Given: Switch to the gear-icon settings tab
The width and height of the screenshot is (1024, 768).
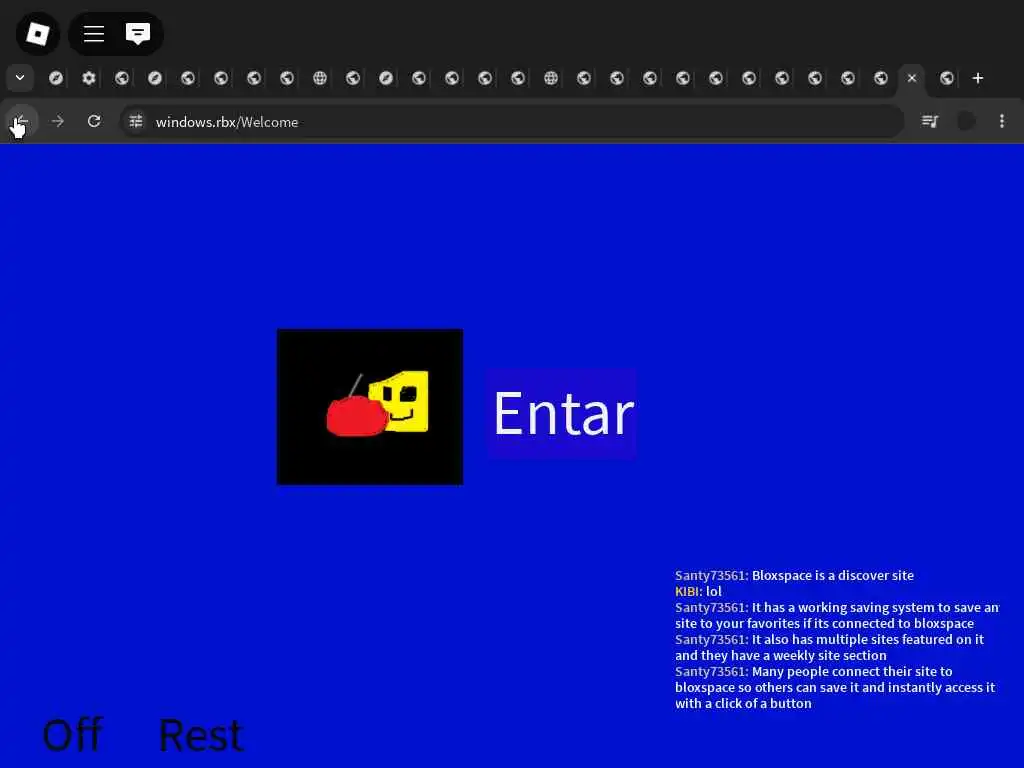Looking at the screenshot, I should (89, 78).
